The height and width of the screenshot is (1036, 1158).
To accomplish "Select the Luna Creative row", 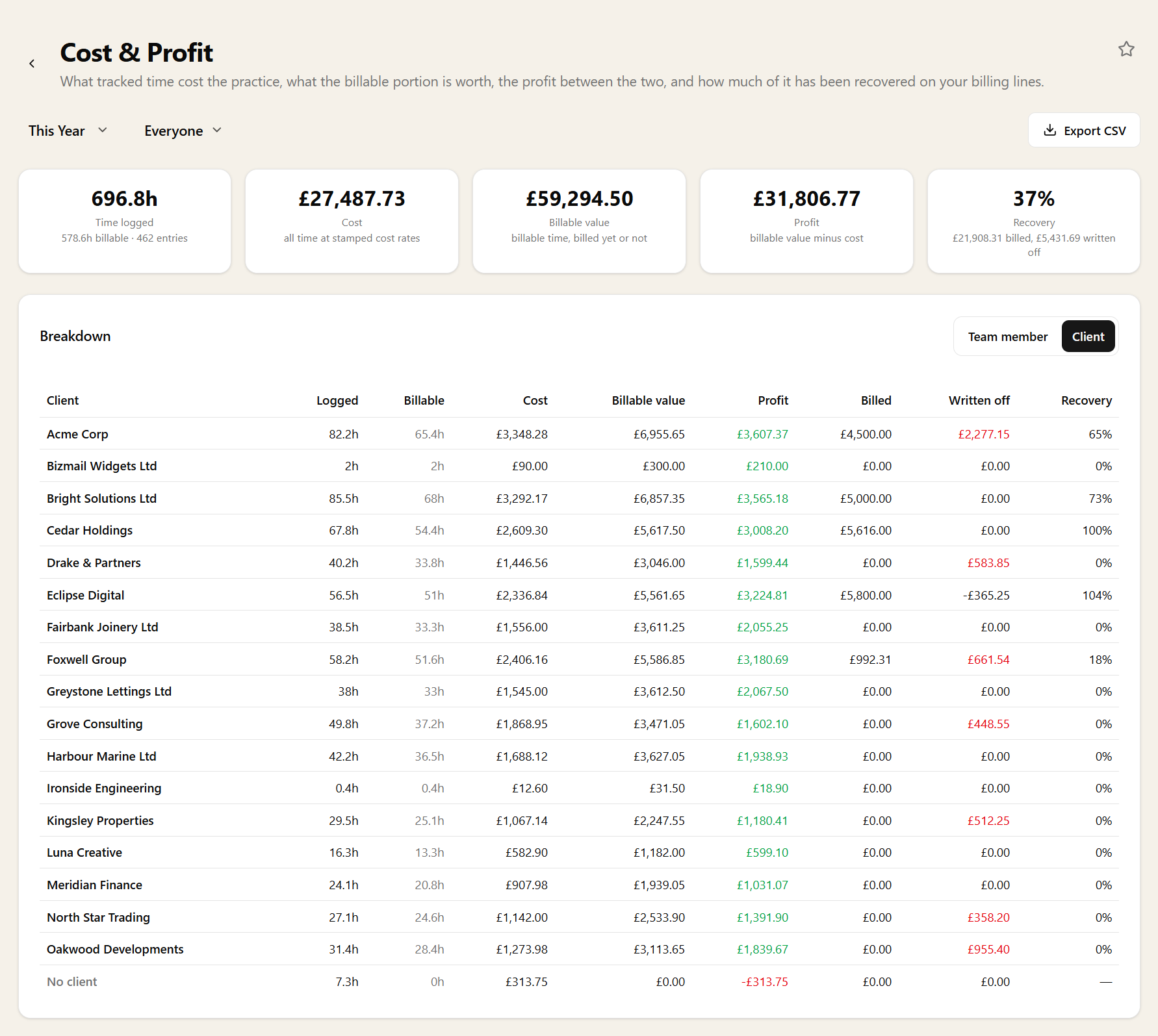I will (579, 852).
